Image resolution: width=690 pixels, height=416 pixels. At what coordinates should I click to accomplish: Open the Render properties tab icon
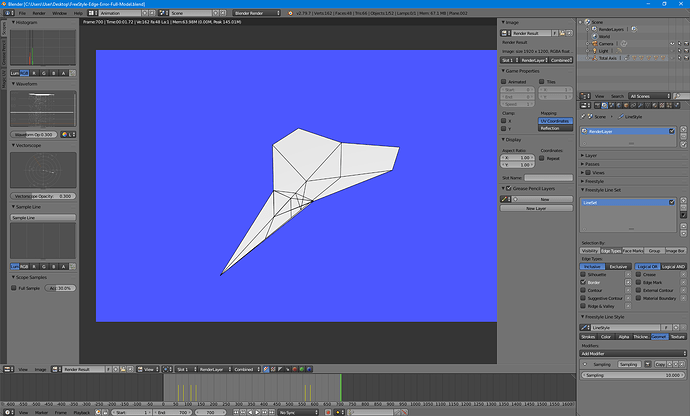(x=597, y=105)
